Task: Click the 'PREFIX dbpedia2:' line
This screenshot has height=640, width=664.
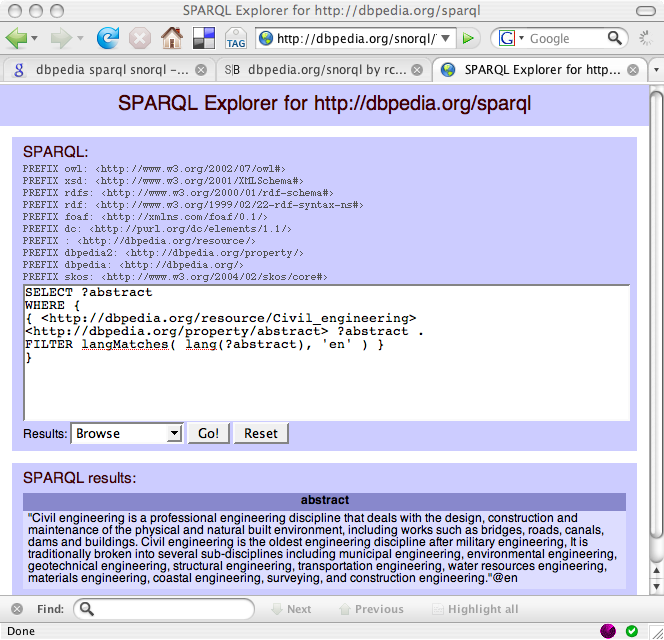Action: point(163,253)
